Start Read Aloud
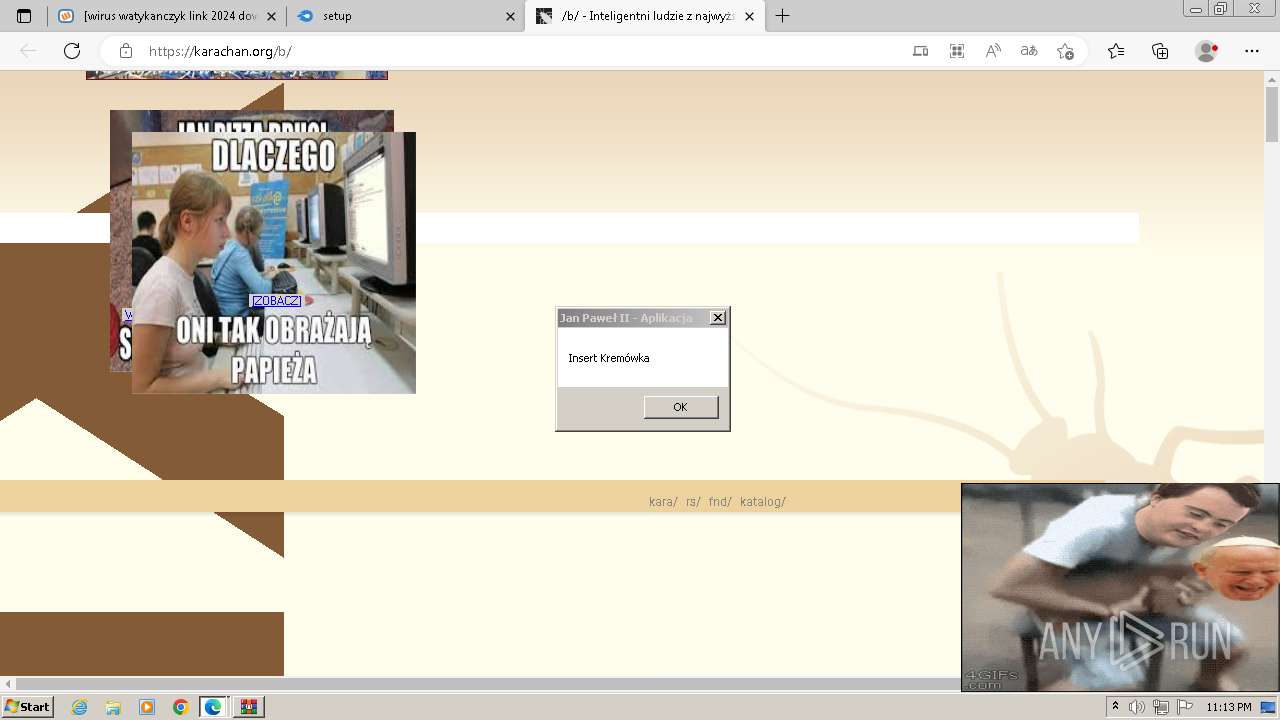The height and width of the screenshot is (720, 1280). (x=993, y=51)
